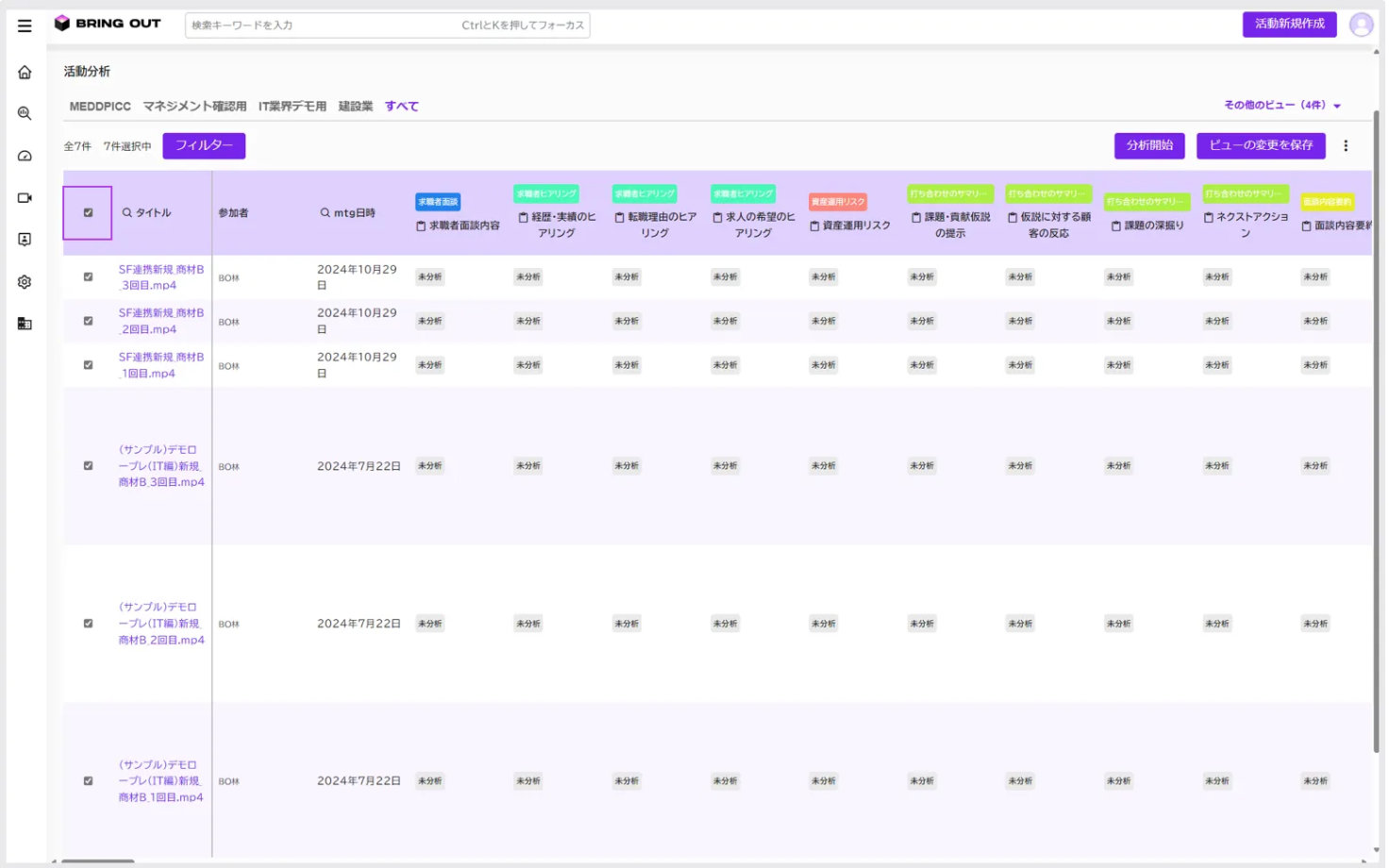Toggle the select-all checkbox in header
The image size is (1390, 868).
click(89, 212)
